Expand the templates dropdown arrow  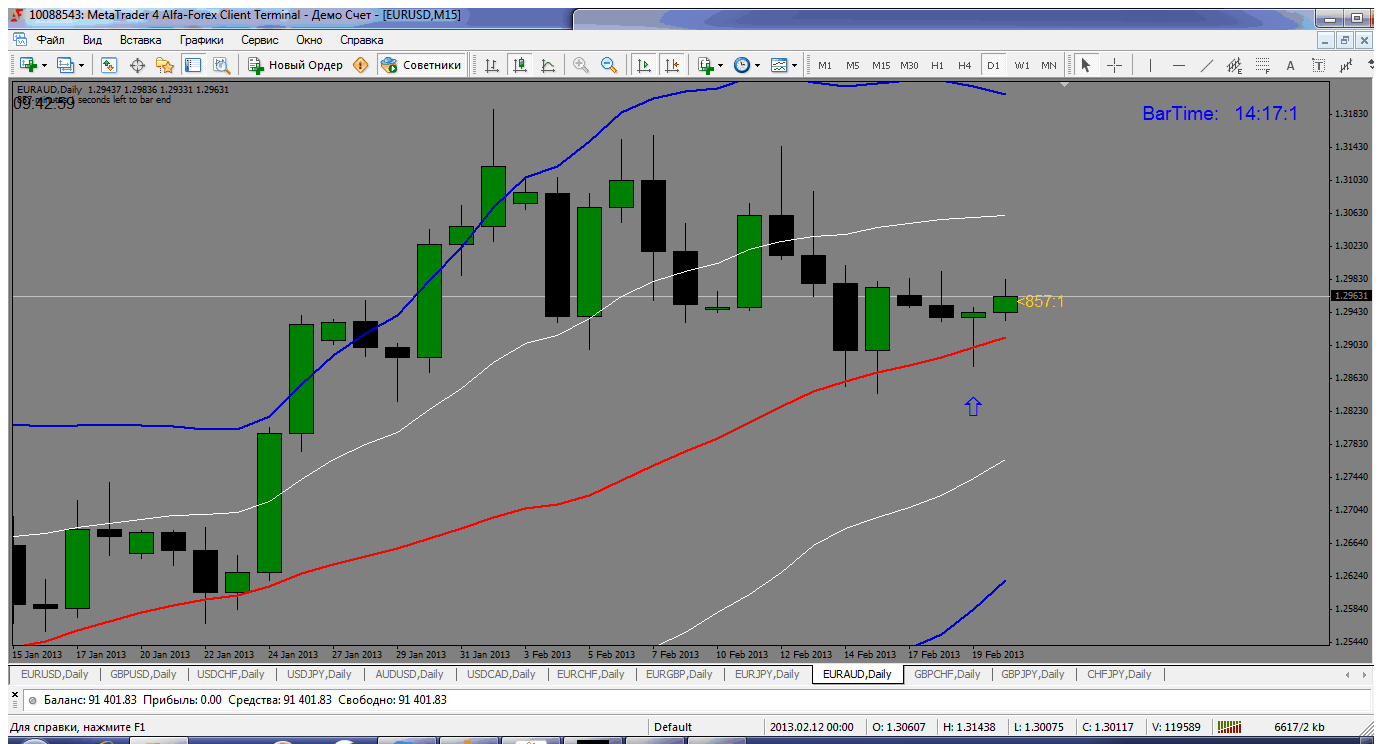click(795, 65)
